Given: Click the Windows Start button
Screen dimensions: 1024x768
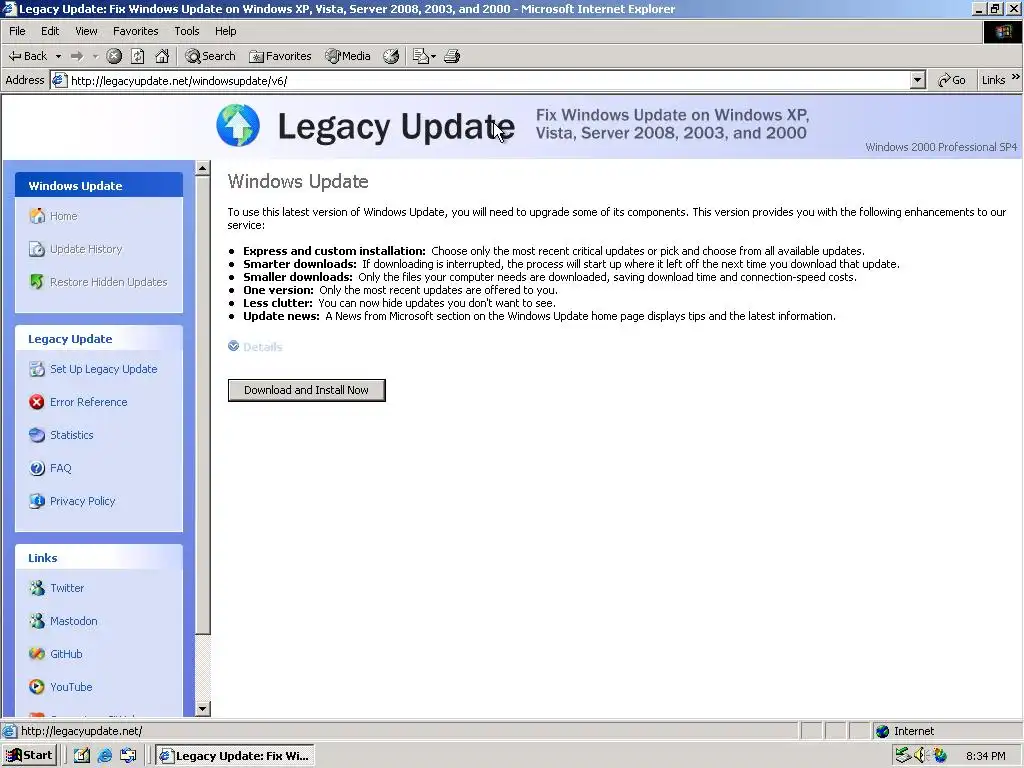Looking at the screenshot, I should (29, 756).
